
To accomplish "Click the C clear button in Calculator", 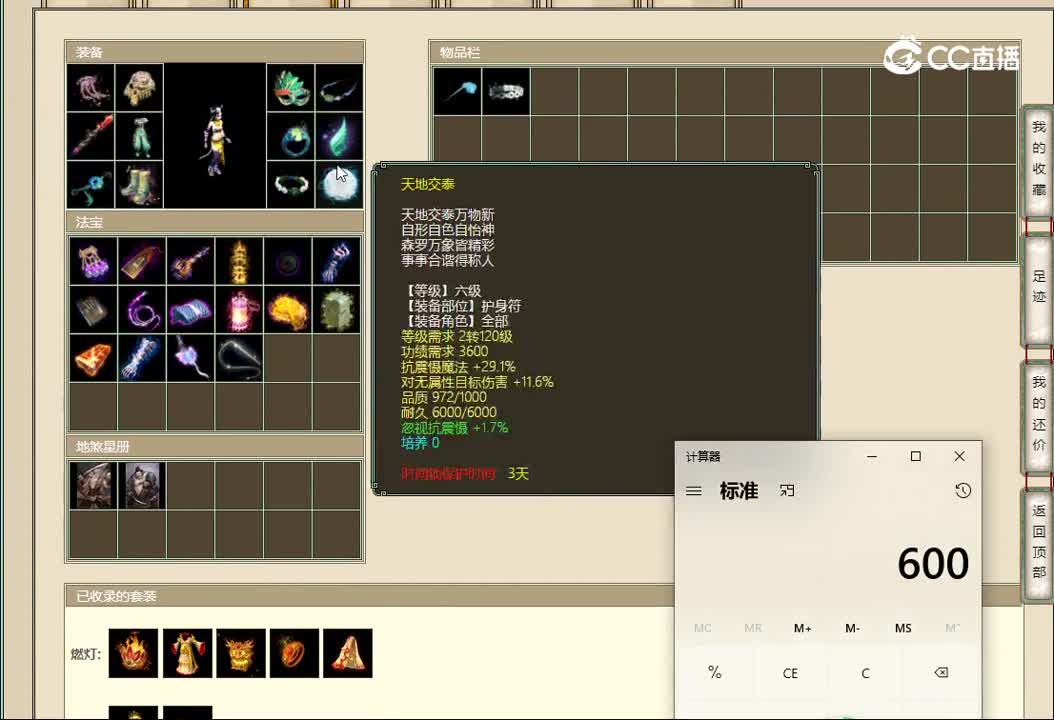I will click(x=865, y=672).
